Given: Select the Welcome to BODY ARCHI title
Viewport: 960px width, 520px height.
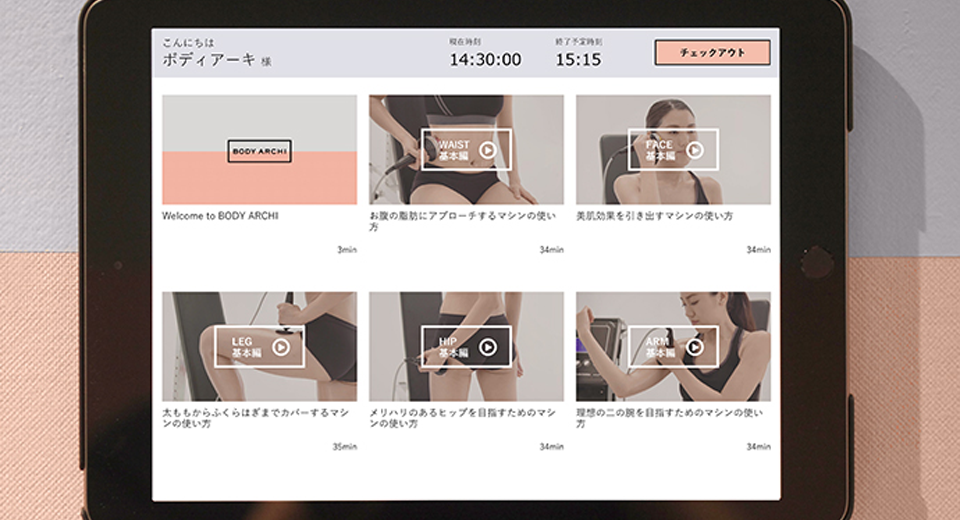Looking at the screenshot, I should point(220,216).
